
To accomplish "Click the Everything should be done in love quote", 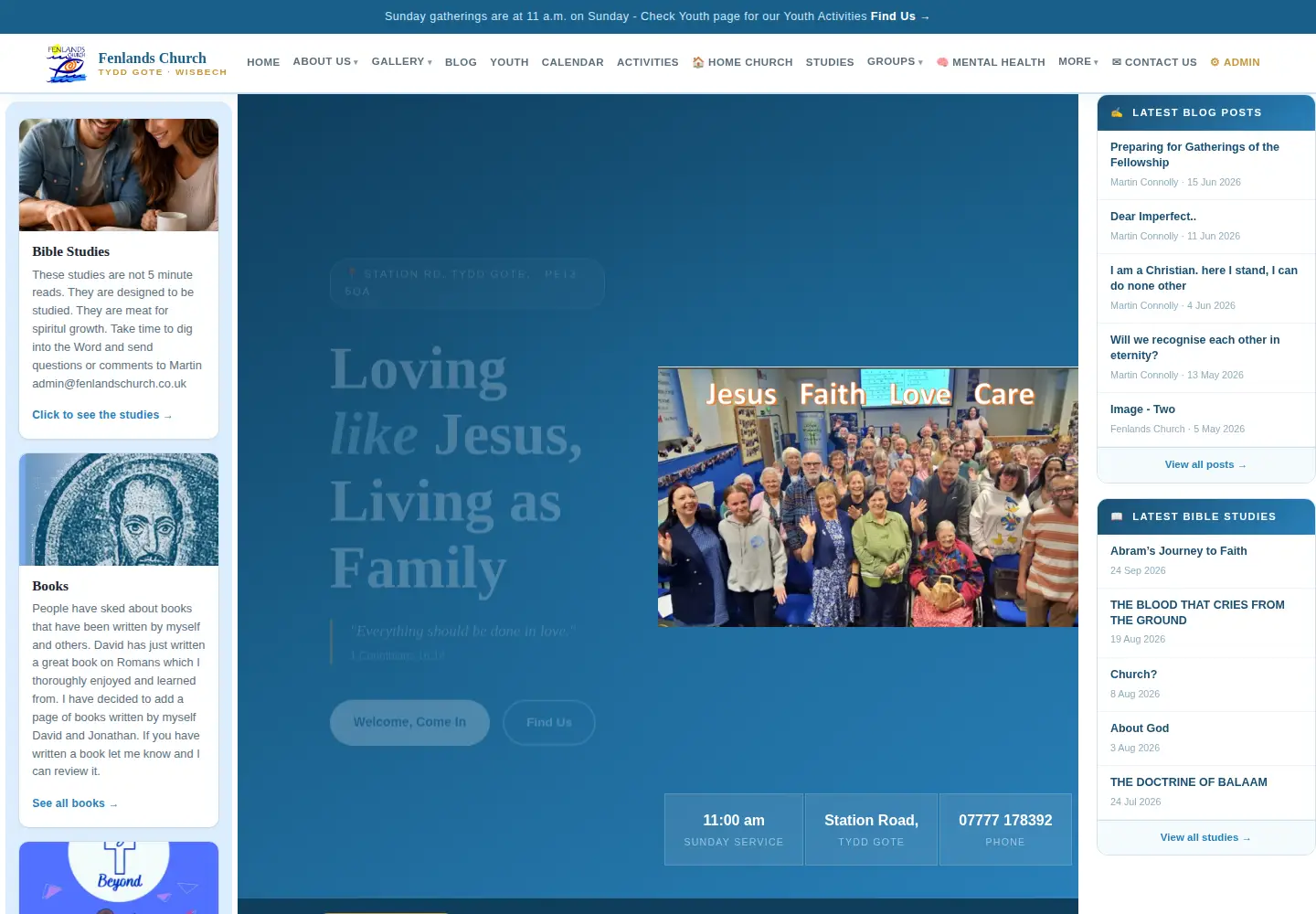I will tap(462, 631).
